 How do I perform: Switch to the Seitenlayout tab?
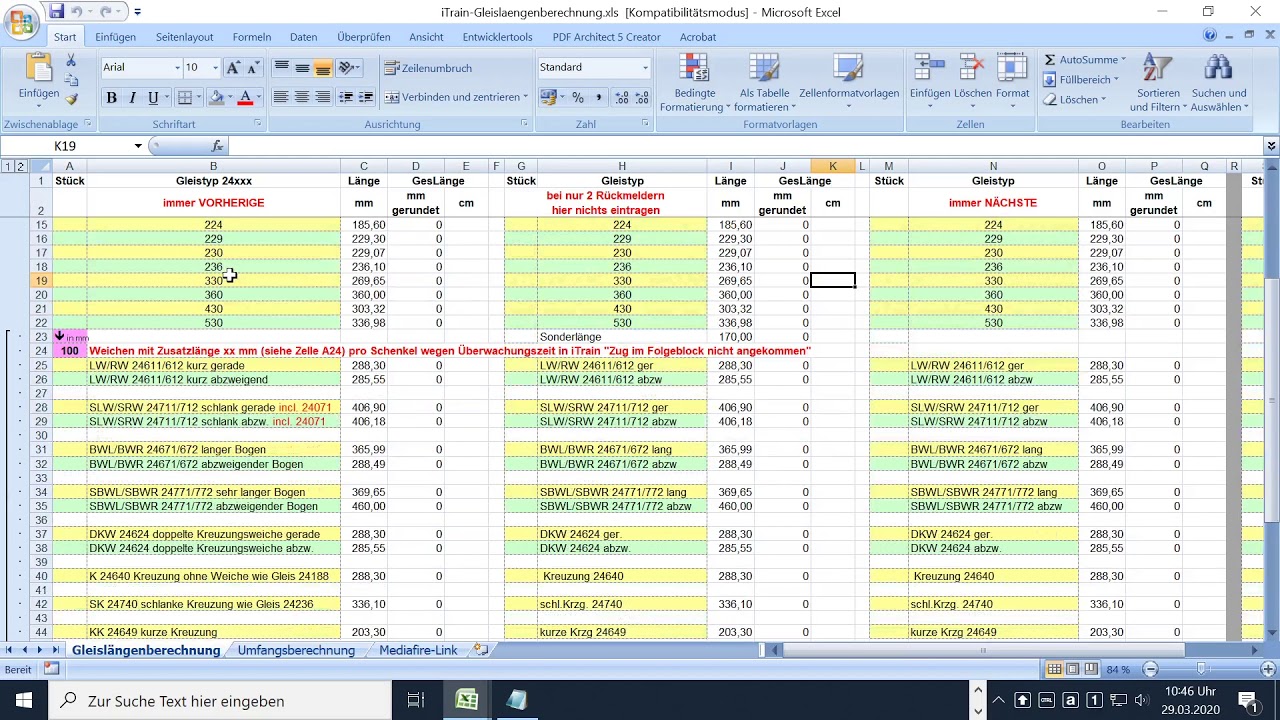point(184,37)
